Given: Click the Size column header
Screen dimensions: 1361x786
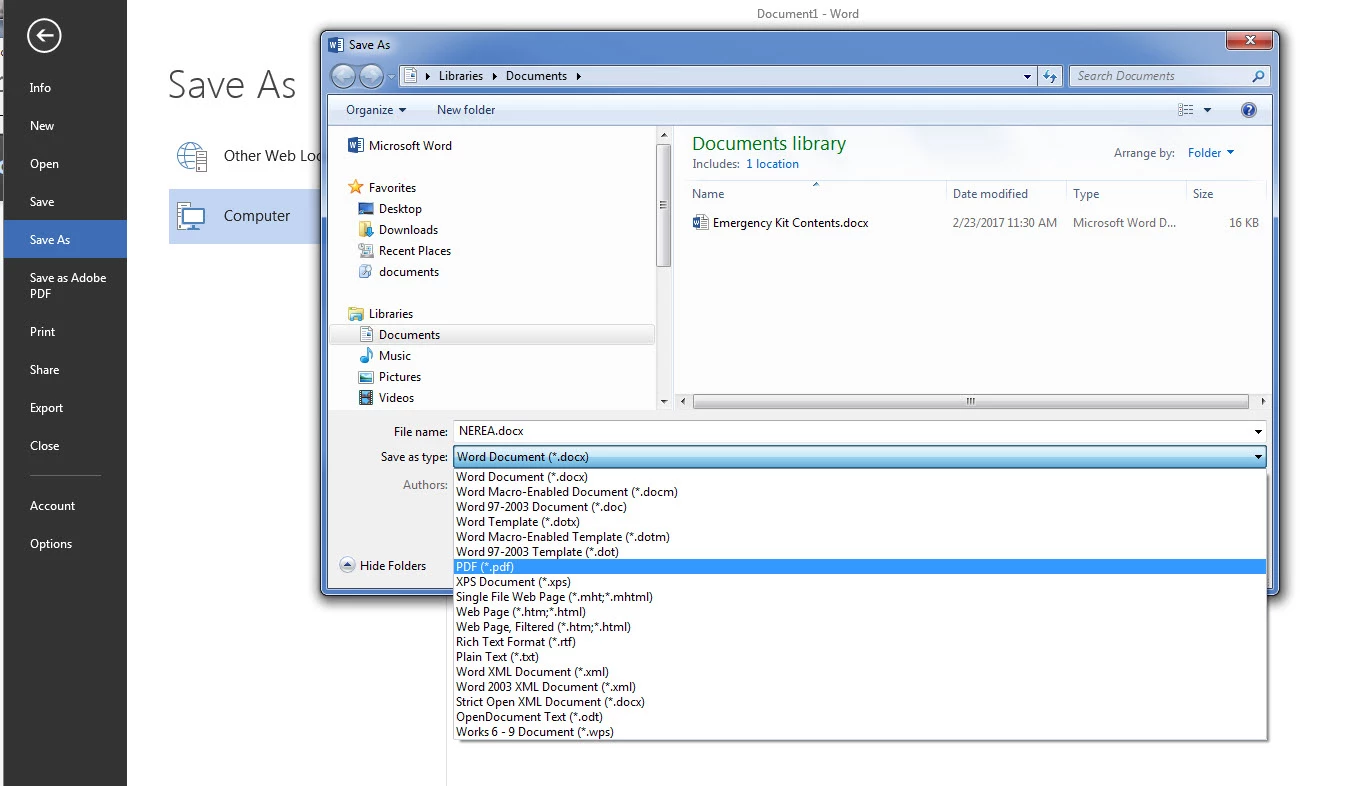Looking at the screenshot, I should pos(1226,194).
